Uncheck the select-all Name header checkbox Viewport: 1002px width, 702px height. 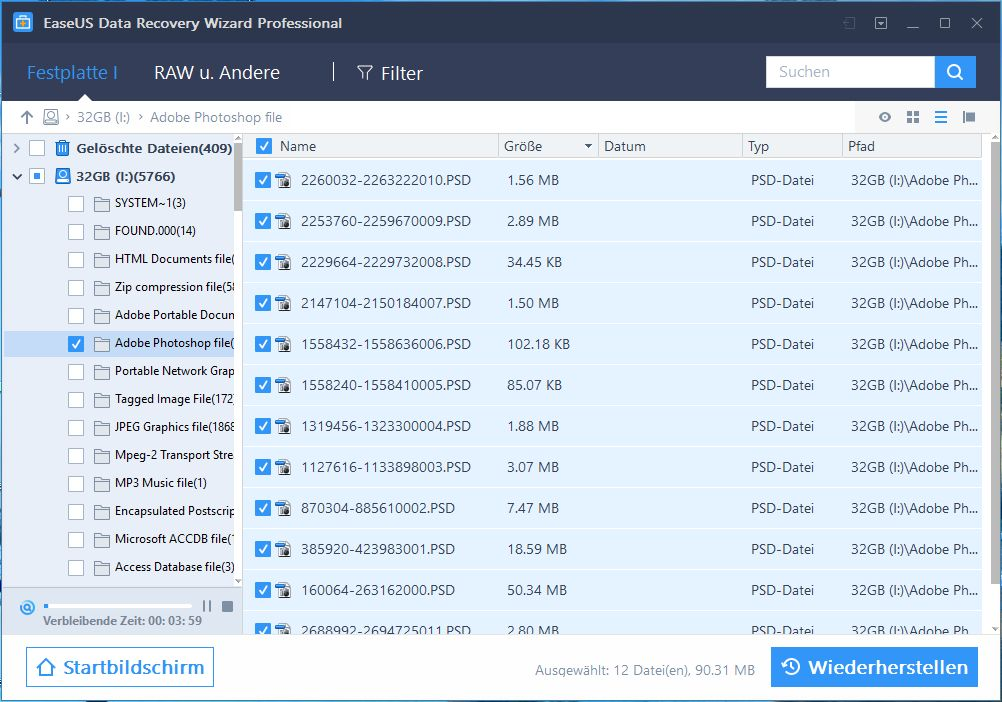click(x=263, y=146)
